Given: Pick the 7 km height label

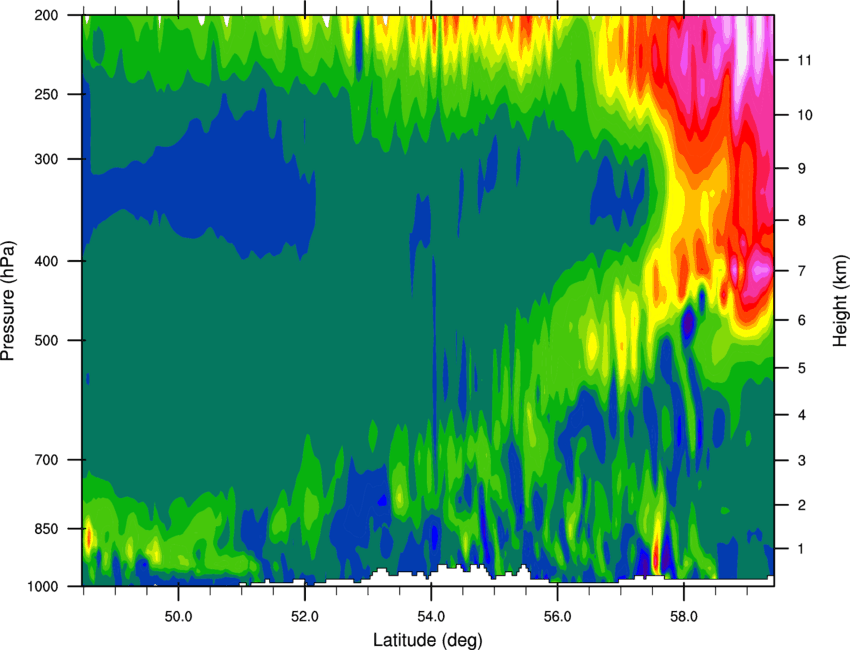Looking at the screenshot, I should click(802, 271).
